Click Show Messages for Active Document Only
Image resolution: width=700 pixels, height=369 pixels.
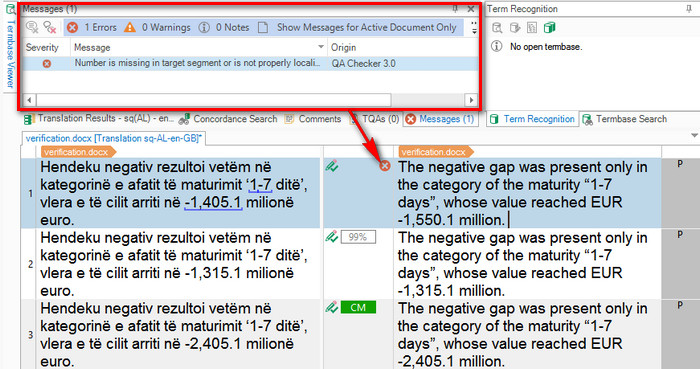coord(358,28)
